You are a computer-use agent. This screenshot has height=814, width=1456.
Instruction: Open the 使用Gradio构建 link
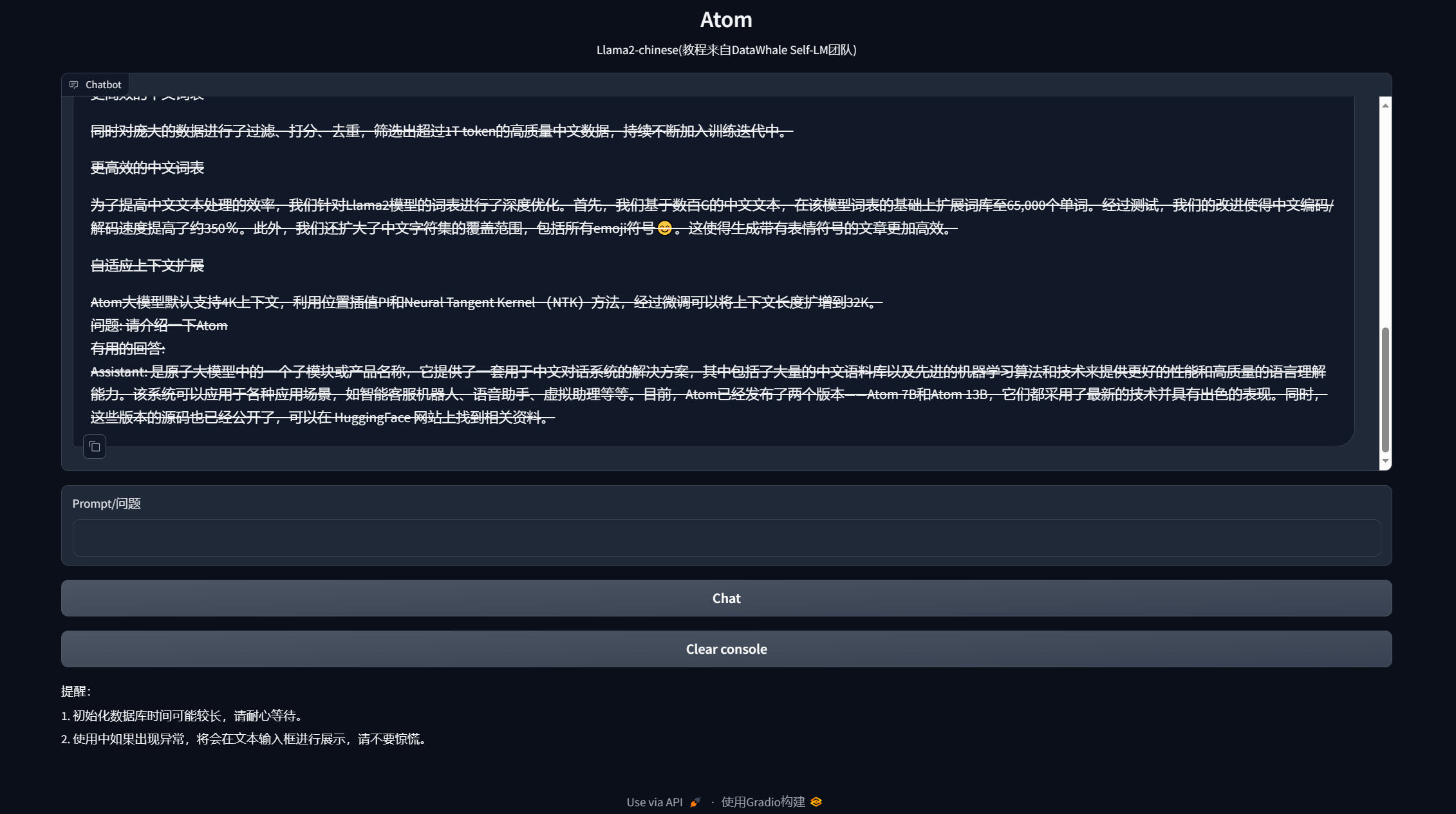point(763,802)
